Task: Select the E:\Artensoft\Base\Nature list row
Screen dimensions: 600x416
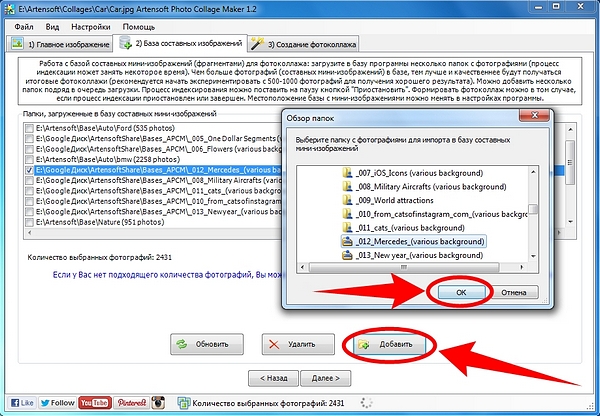Action: [x=100, y=222]
